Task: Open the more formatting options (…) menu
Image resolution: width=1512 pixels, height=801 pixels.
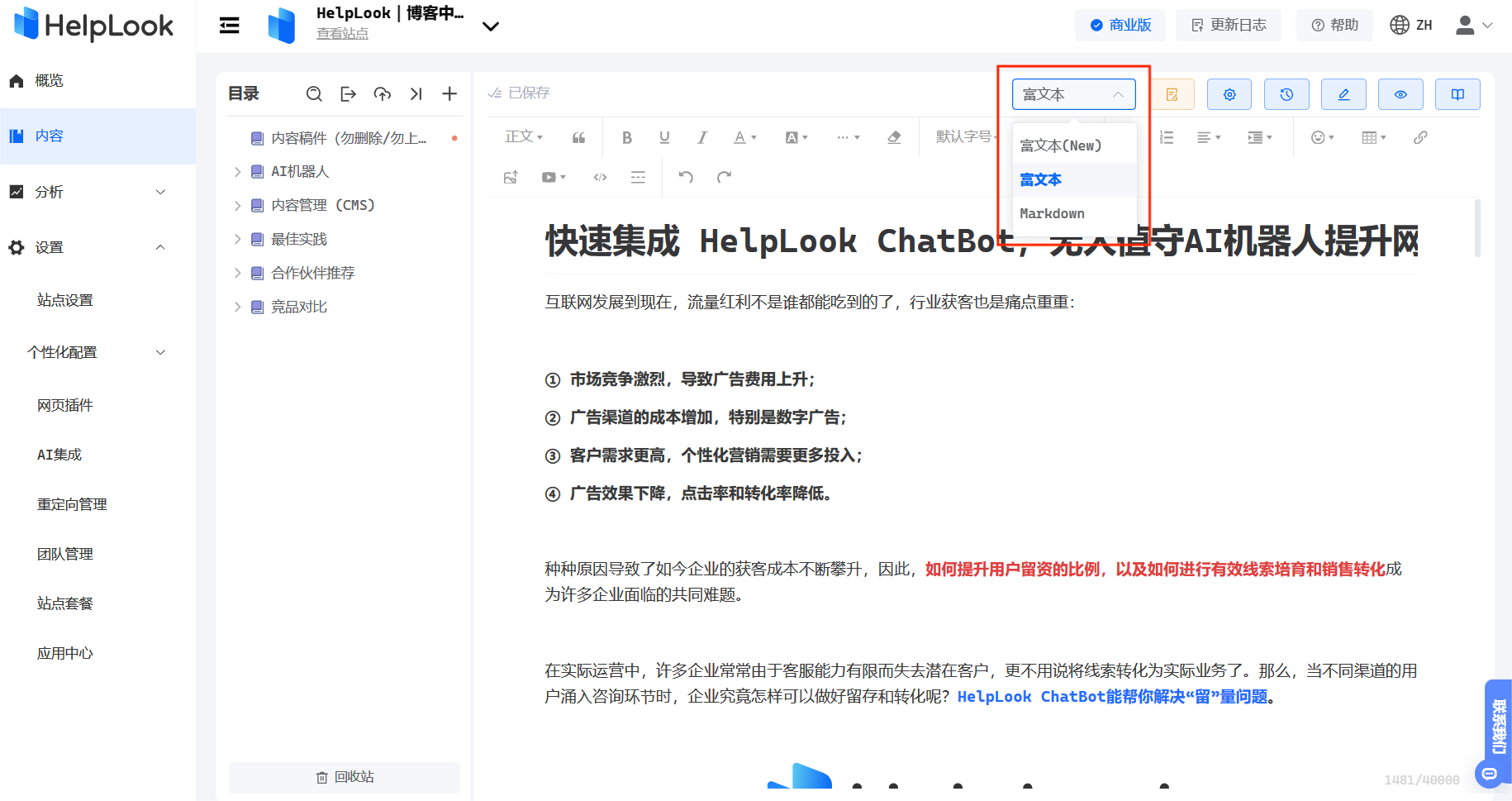Action: pyautogui.click(x=848, y=137)
